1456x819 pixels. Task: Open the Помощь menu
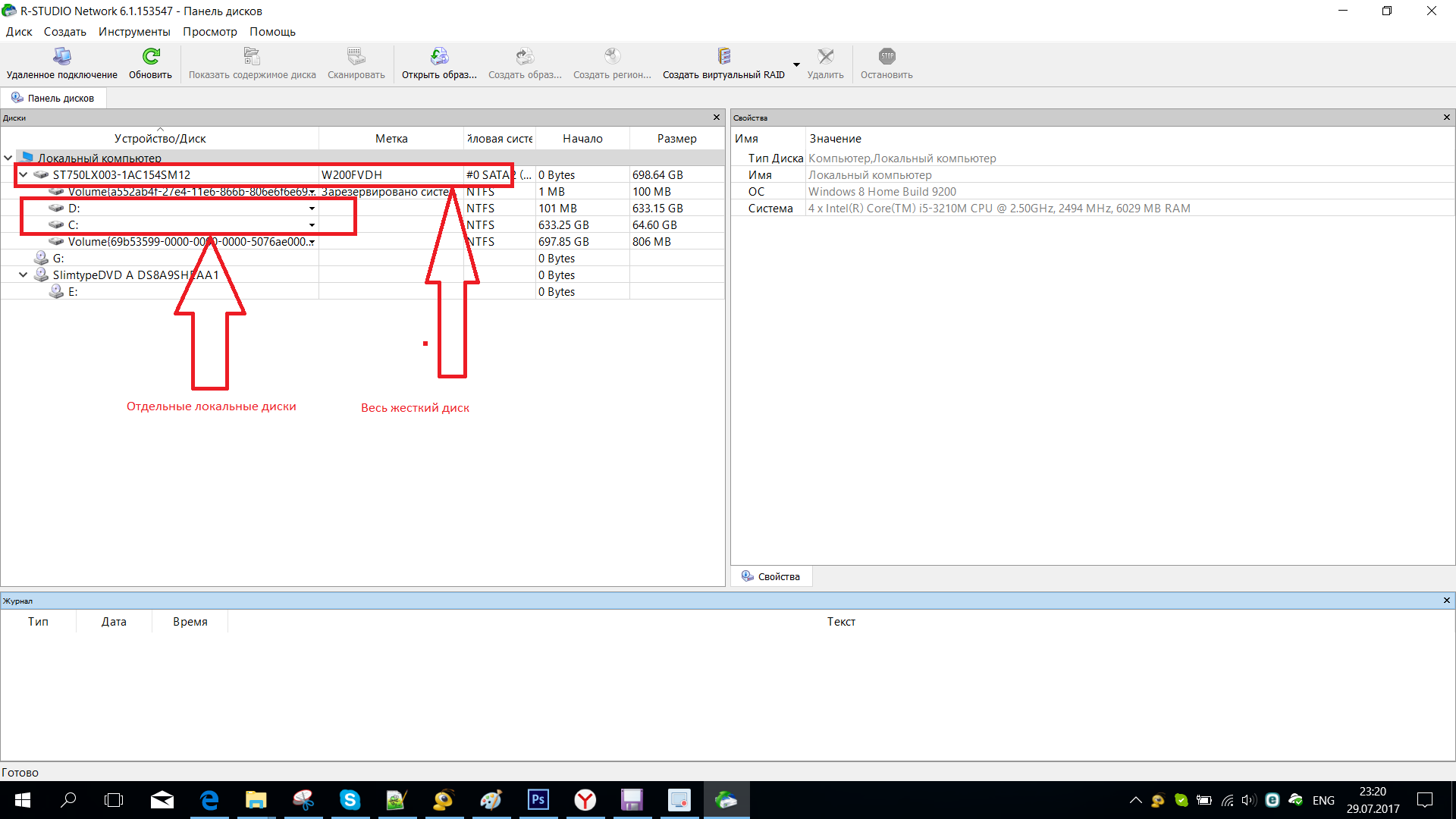pyautogui.click(x=273, y=32)
